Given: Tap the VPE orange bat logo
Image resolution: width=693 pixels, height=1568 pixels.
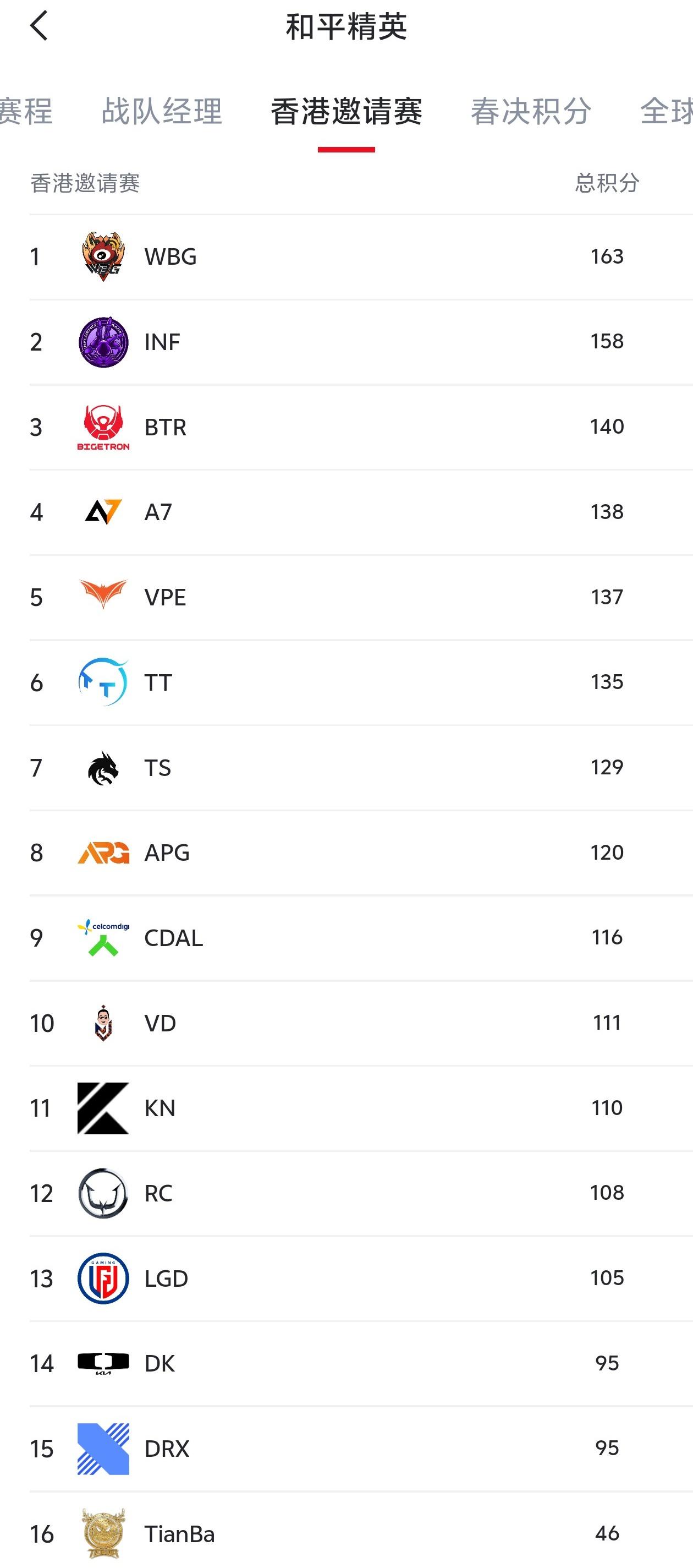Looking at the screenshot, I should [103, 595].
